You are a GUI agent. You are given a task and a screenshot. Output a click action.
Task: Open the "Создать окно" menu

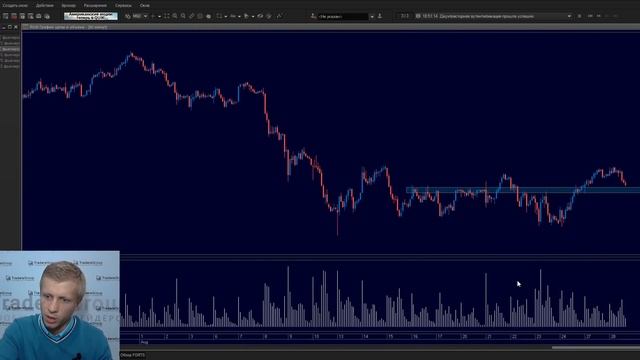[x=15, y=6]
